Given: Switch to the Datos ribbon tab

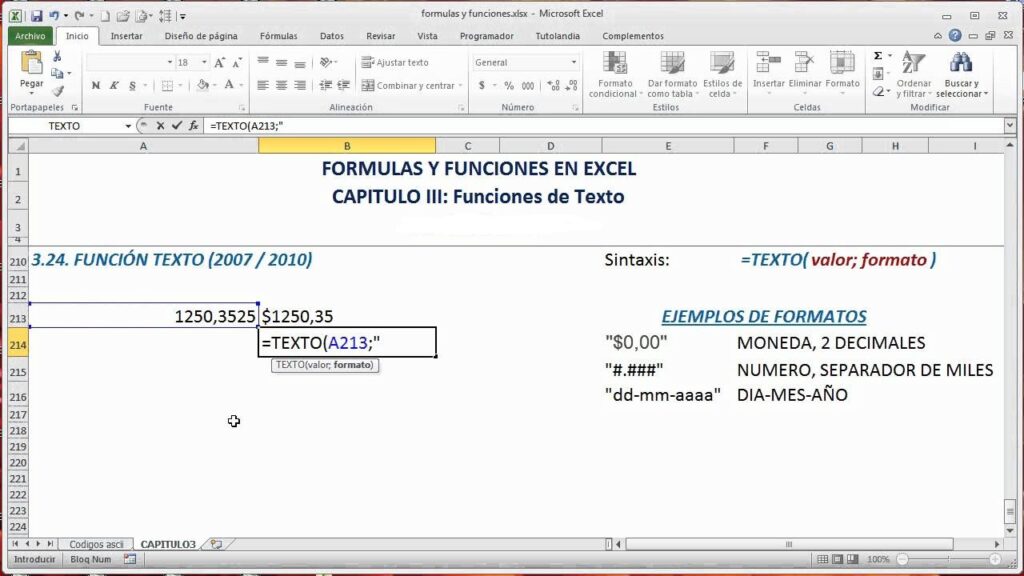Looking at the screenshot, I should click(x=332, y=37).
